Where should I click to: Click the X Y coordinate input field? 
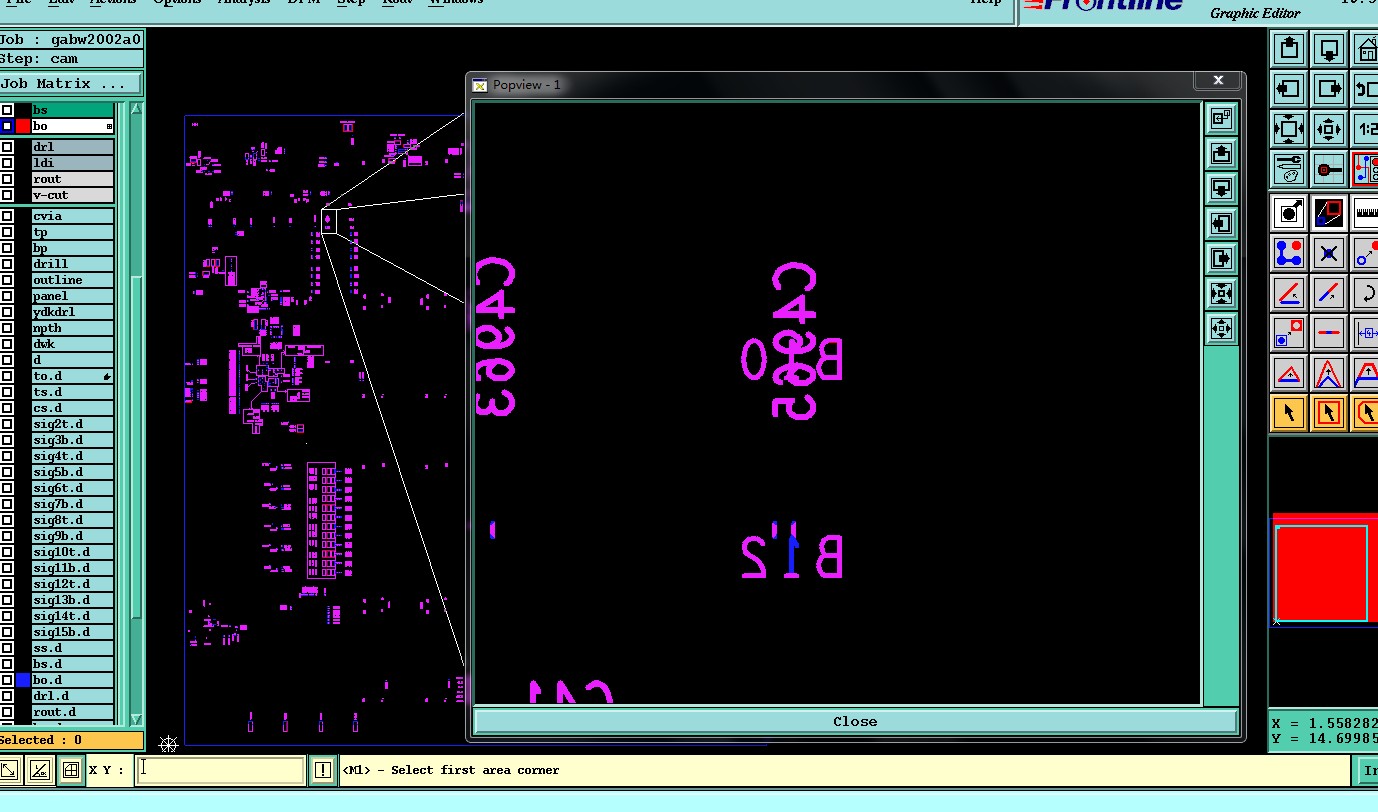[220, 770]
